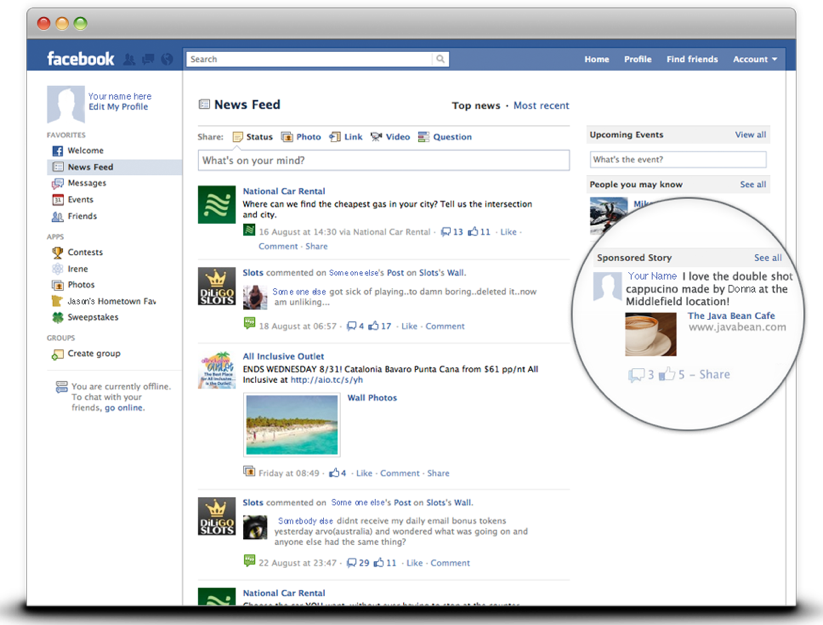823x625 pixels.
Task: Open Profile in top navigation
Action: tap(638, 59)
